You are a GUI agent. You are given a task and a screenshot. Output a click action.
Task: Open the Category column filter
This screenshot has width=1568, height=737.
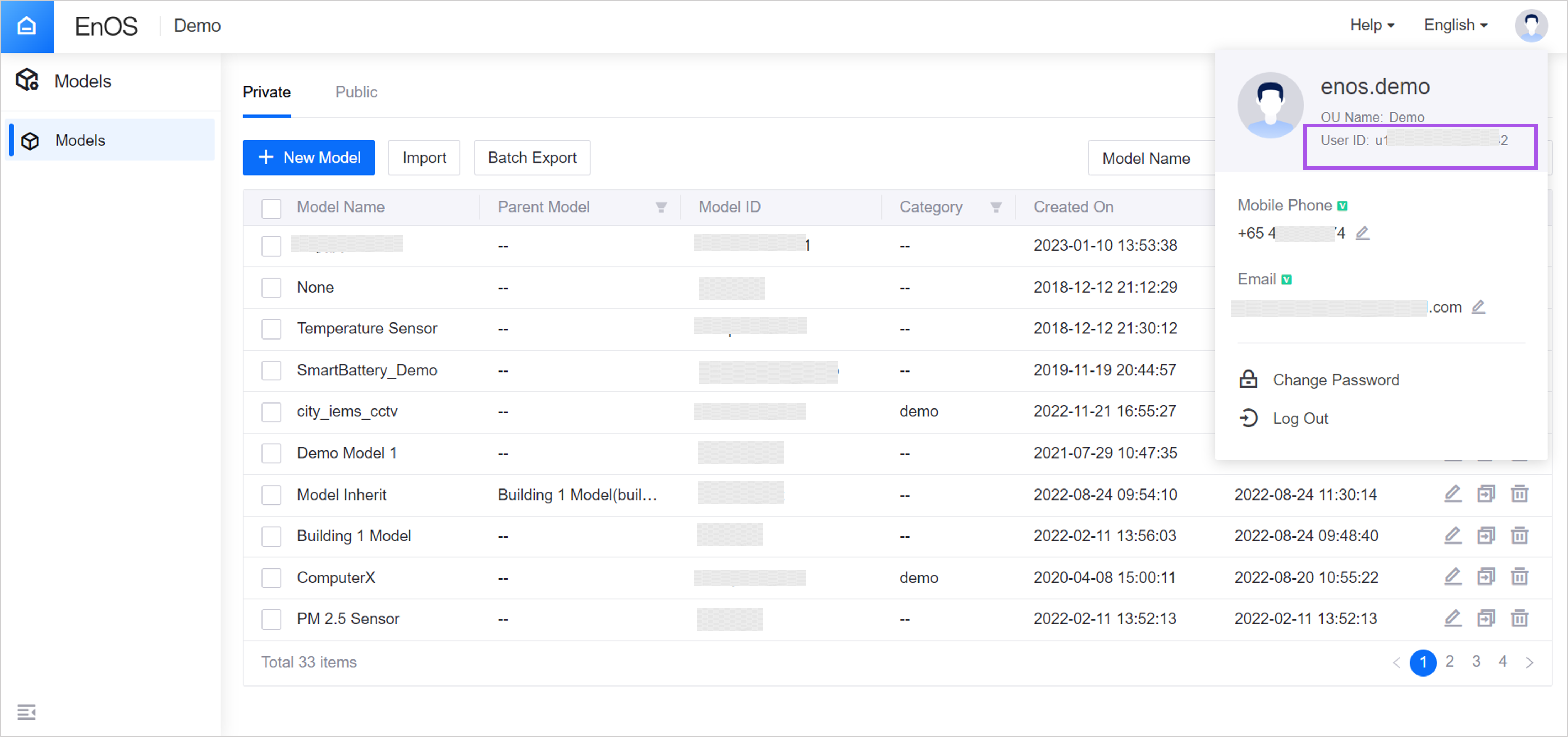pyautogui.click(x=996, y=208)
